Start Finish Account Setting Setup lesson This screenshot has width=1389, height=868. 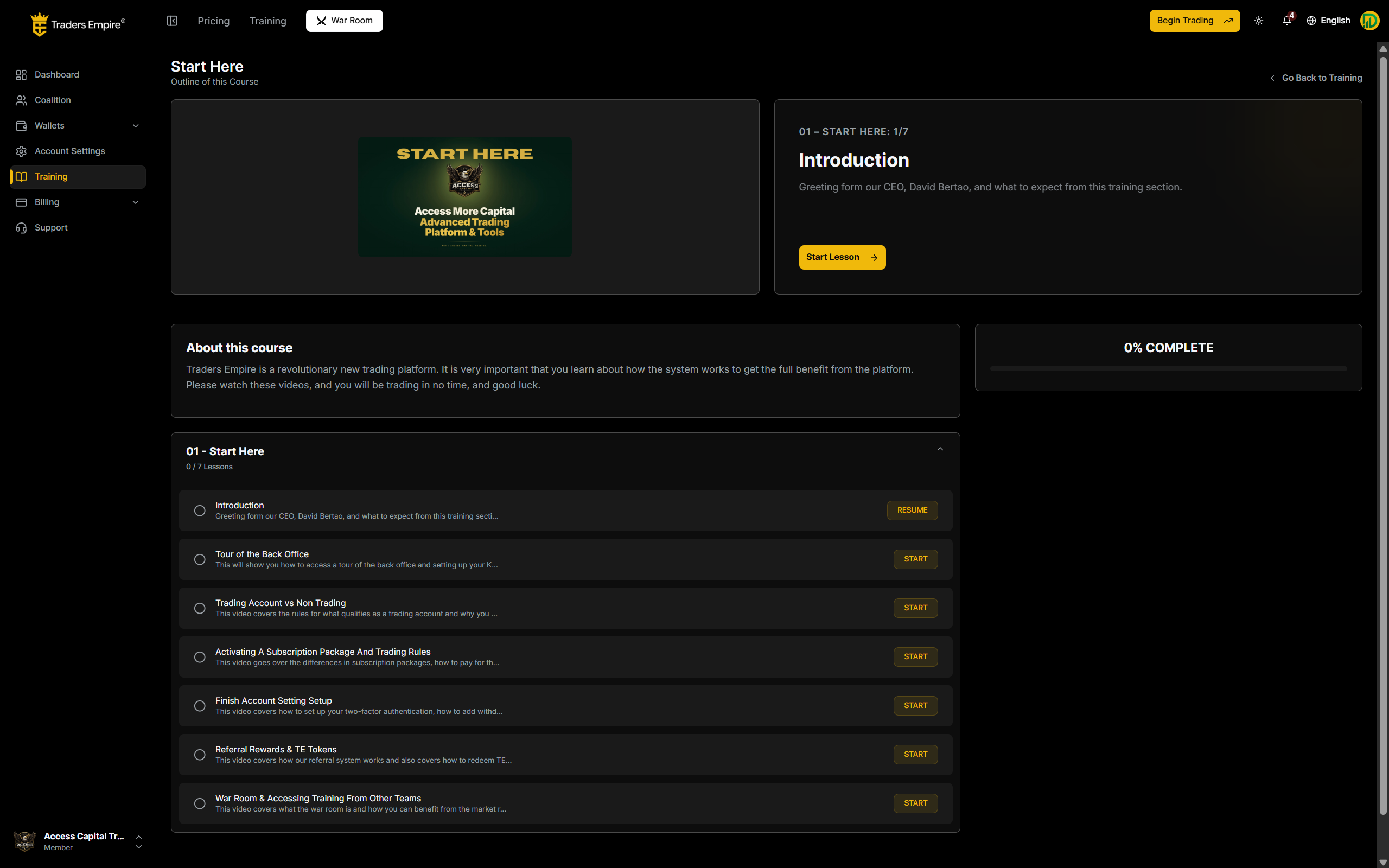pyautogui.click(x=915, y=706)
